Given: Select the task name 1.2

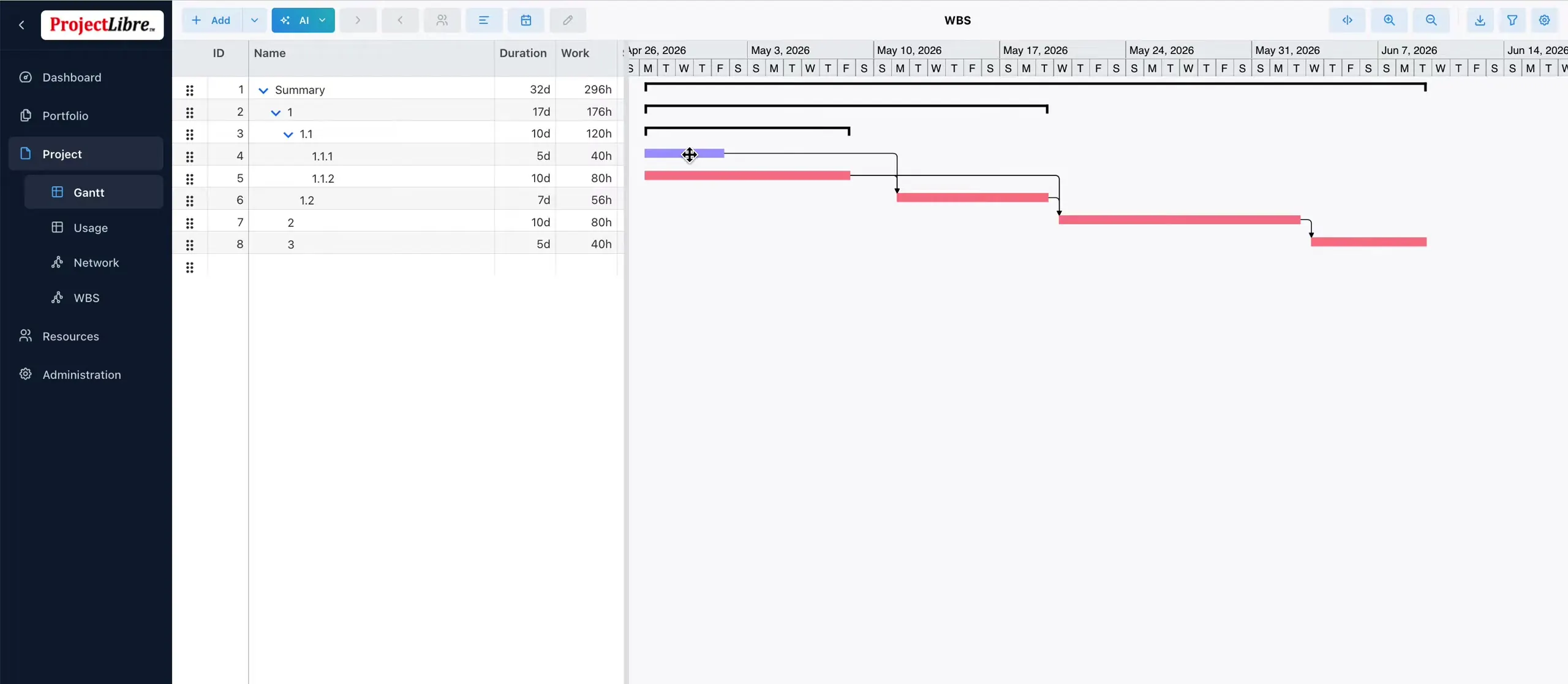Looking at the screenshot, I should point(307,200).
